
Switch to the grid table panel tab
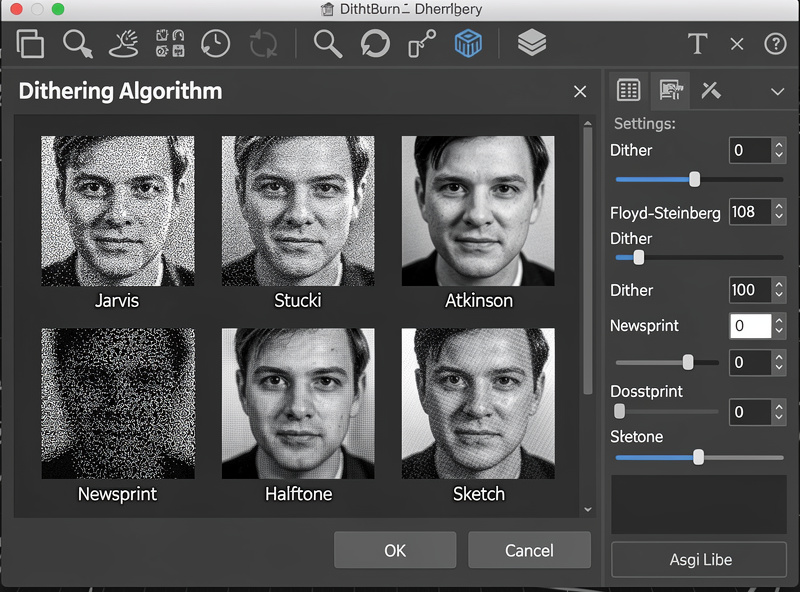pos(628,90)
